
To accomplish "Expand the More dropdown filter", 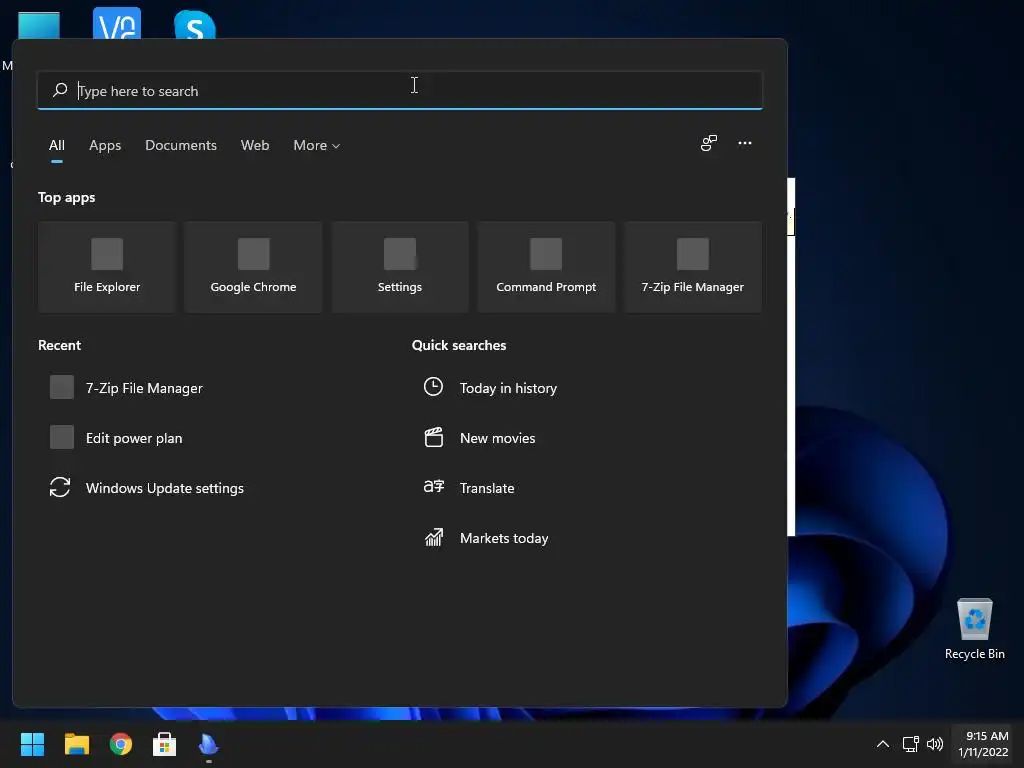I will [317, 145].
